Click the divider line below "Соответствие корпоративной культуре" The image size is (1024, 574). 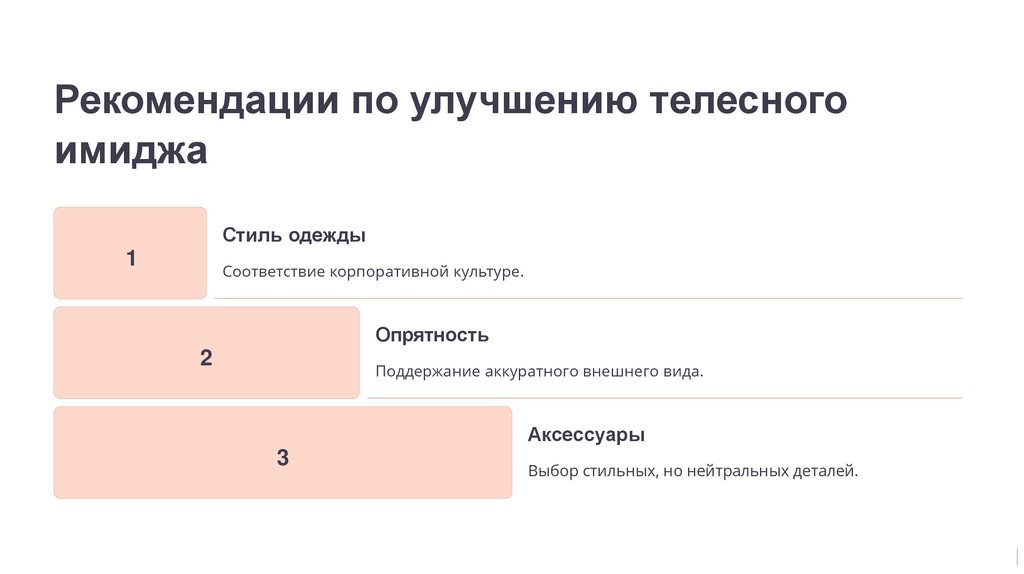pyautogui.click(x=588, y=298)
